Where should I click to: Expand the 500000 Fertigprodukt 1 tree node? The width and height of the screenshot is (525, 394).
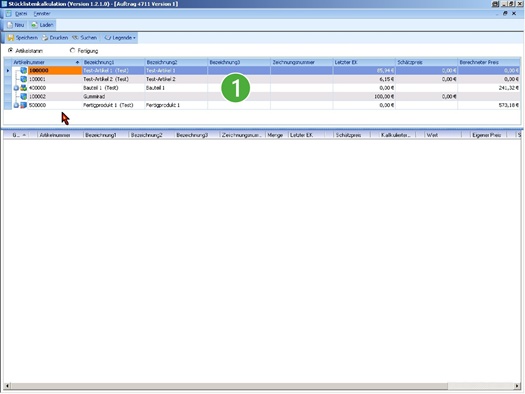(16, 105)
